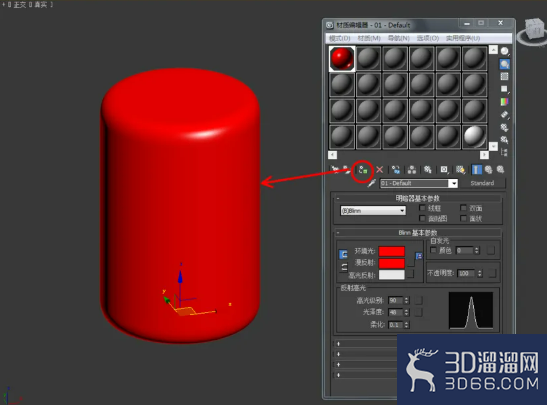Screen dimensions: 547x405
Task: Open the 选项(O) menu
Action: coord(428,38)
